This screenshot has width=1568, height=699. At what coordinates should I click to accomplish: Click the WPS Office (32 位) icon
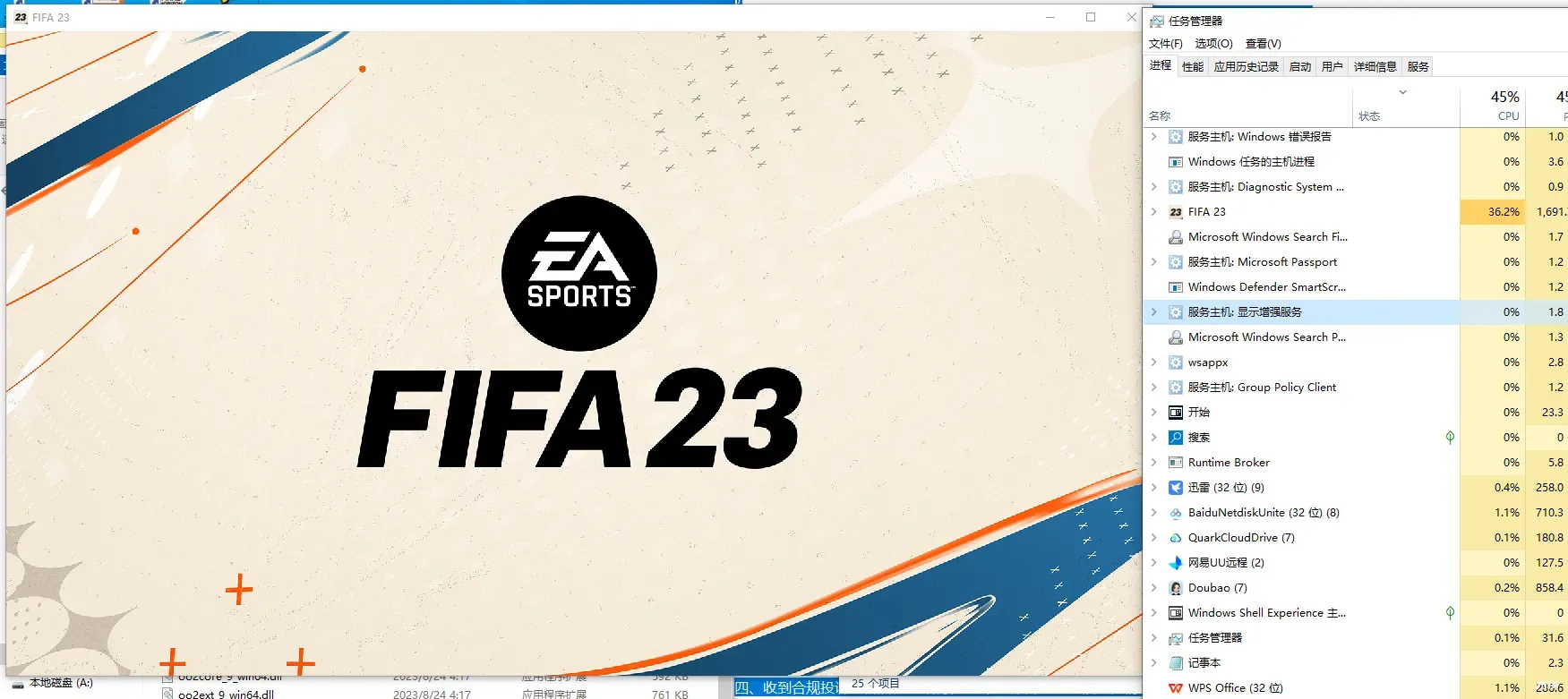click(1176, 688)
